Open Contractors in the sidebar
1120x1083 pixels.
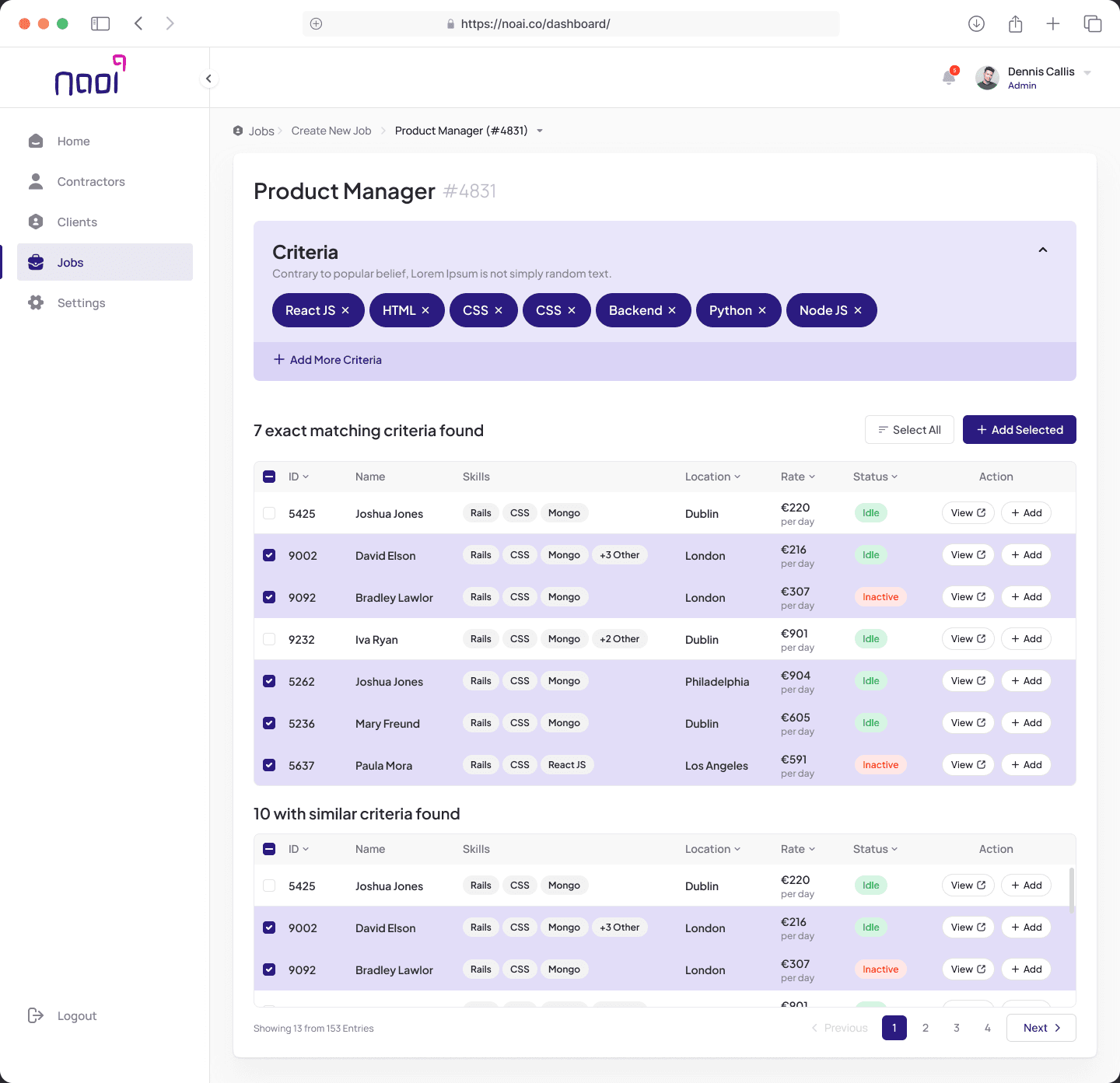tap(105, 181)
